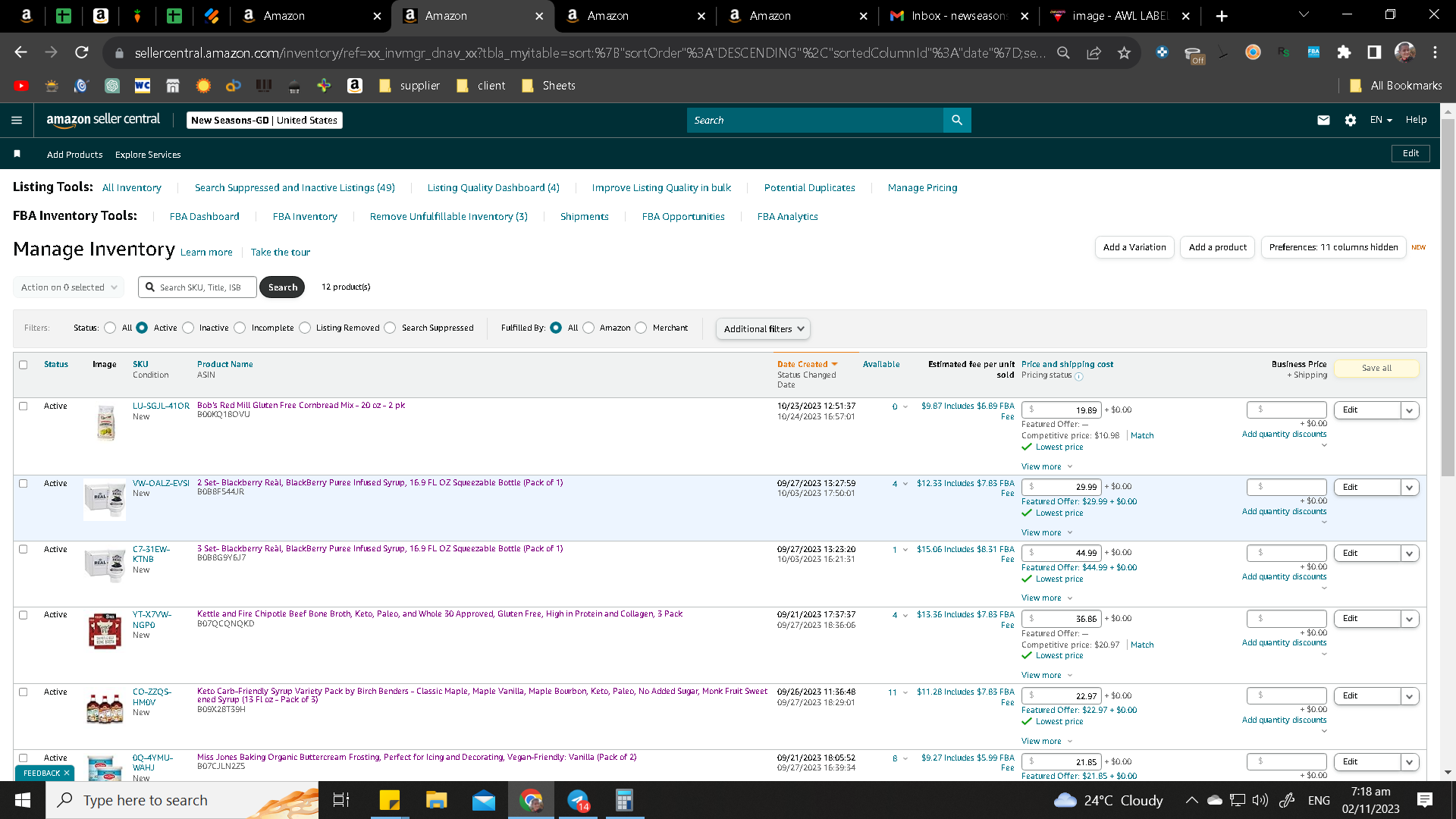Open the Chrome extensions puzzle icon
This screenshot has height=819, width=1456.
(1344, 52)
